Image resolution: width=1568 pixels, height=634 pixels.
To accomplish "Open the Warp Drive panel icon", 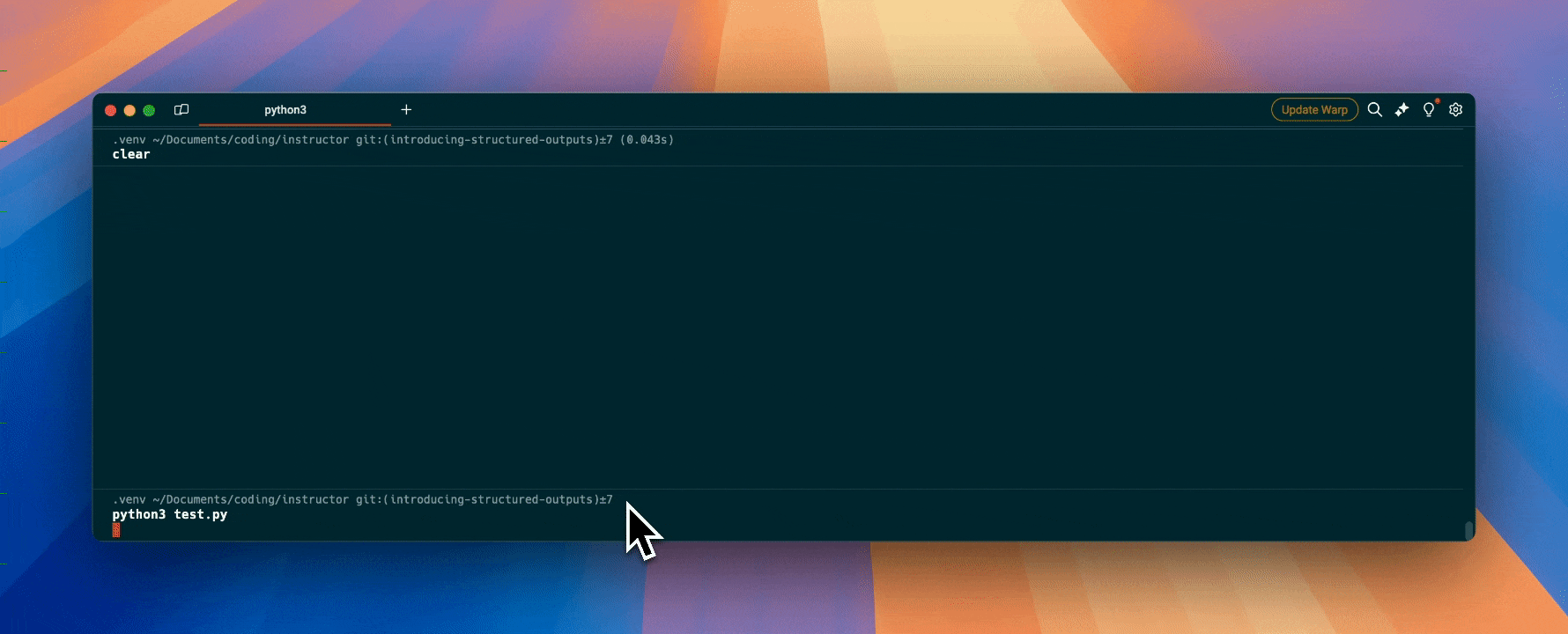I will coord(181,110).
